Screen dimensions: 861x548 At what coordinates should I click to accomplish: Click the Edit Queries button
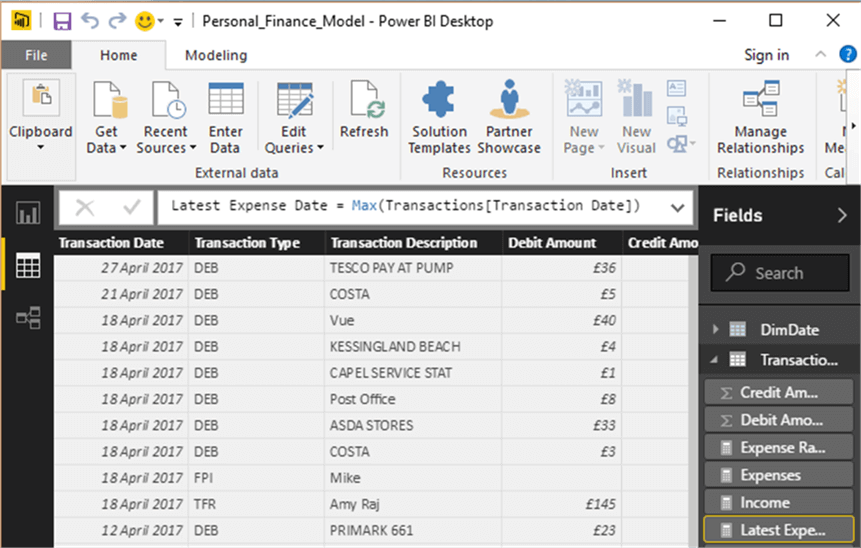pyautogui.click(x=294, y=118)
